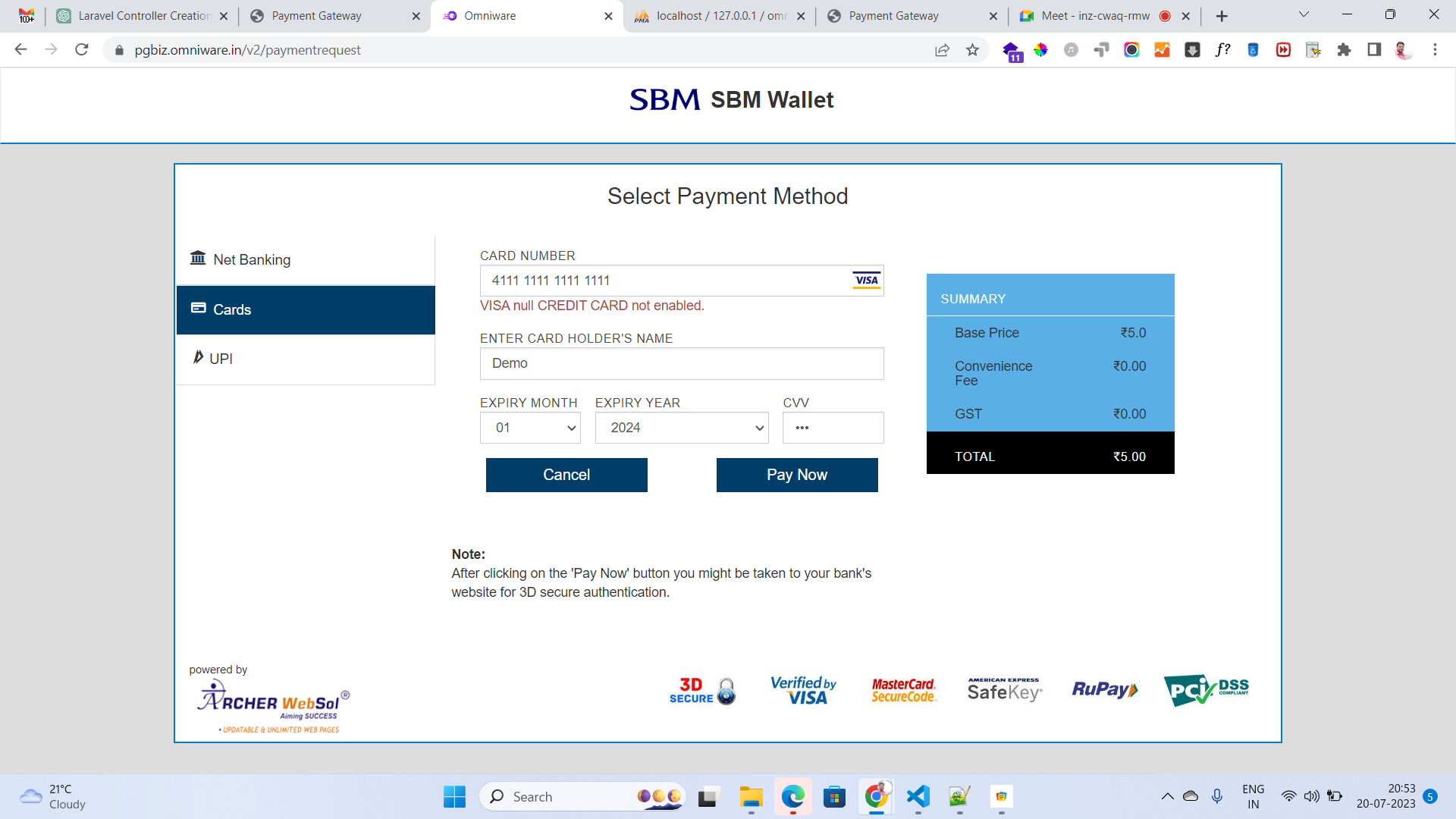Switch to the localhost phpMyAdmin tab

point(720,16)
